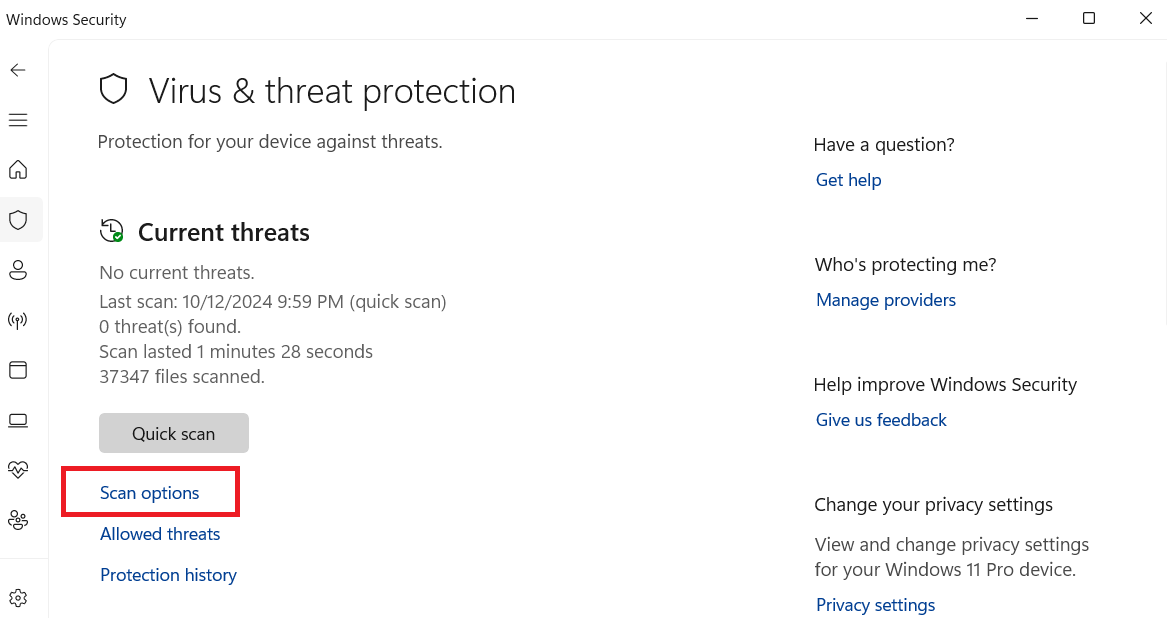Click the '37347 files scanned.' text
Screen dimensions: 1167x618
(182, 377)
